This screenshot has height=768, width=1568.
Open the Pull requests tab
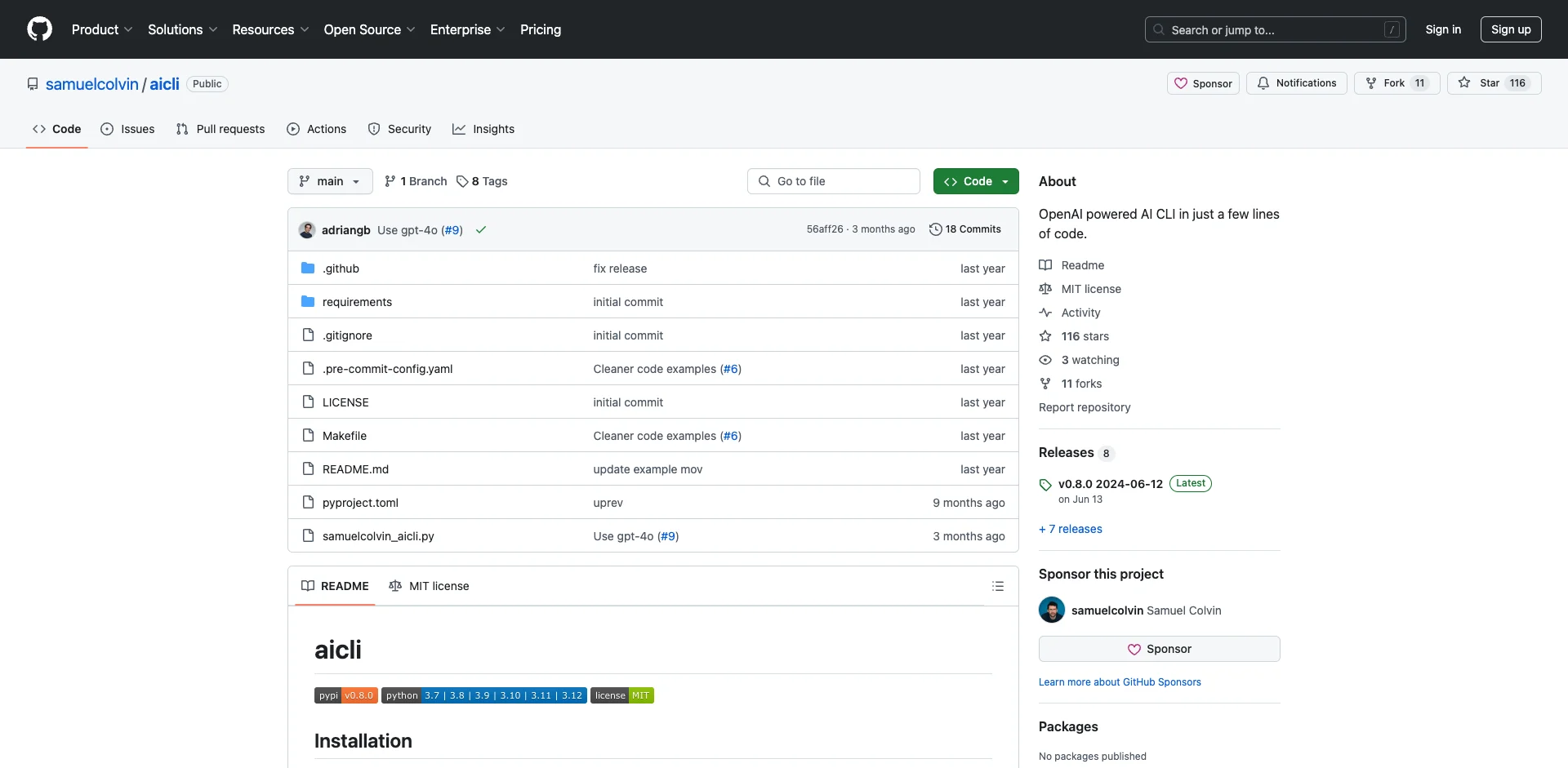tap(220, 129)
